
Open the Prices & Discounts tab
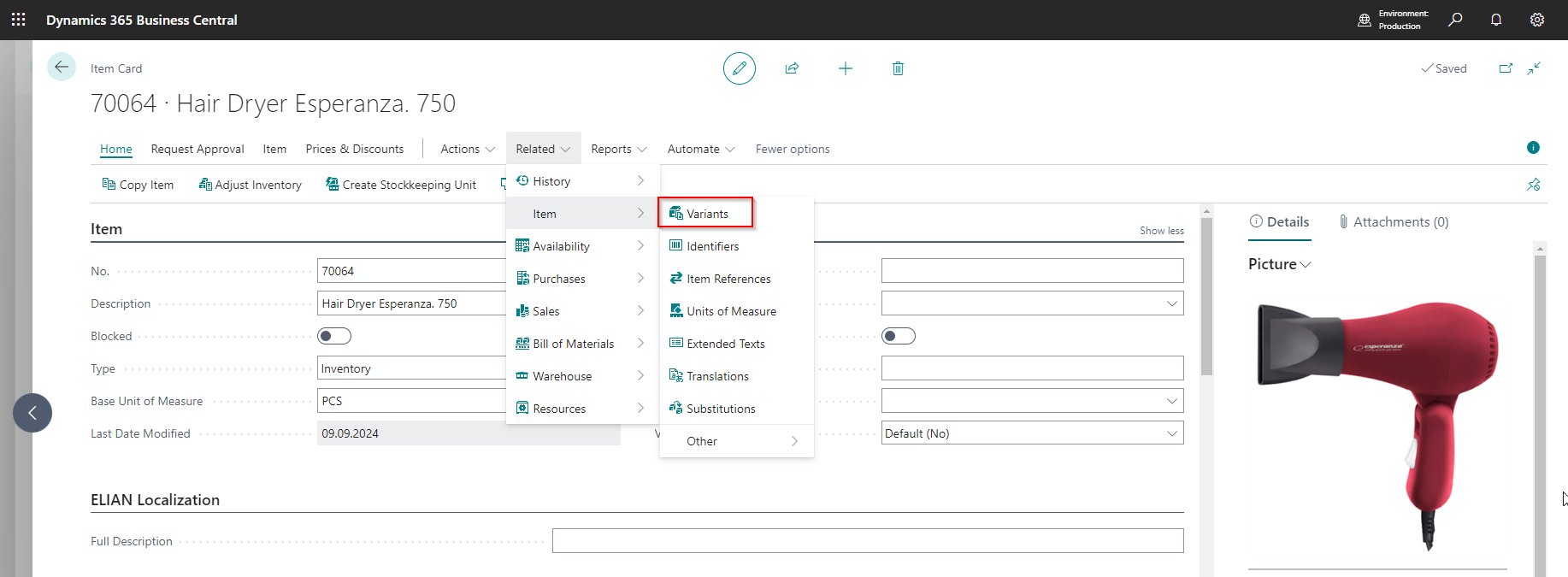[x=355, y=149]
